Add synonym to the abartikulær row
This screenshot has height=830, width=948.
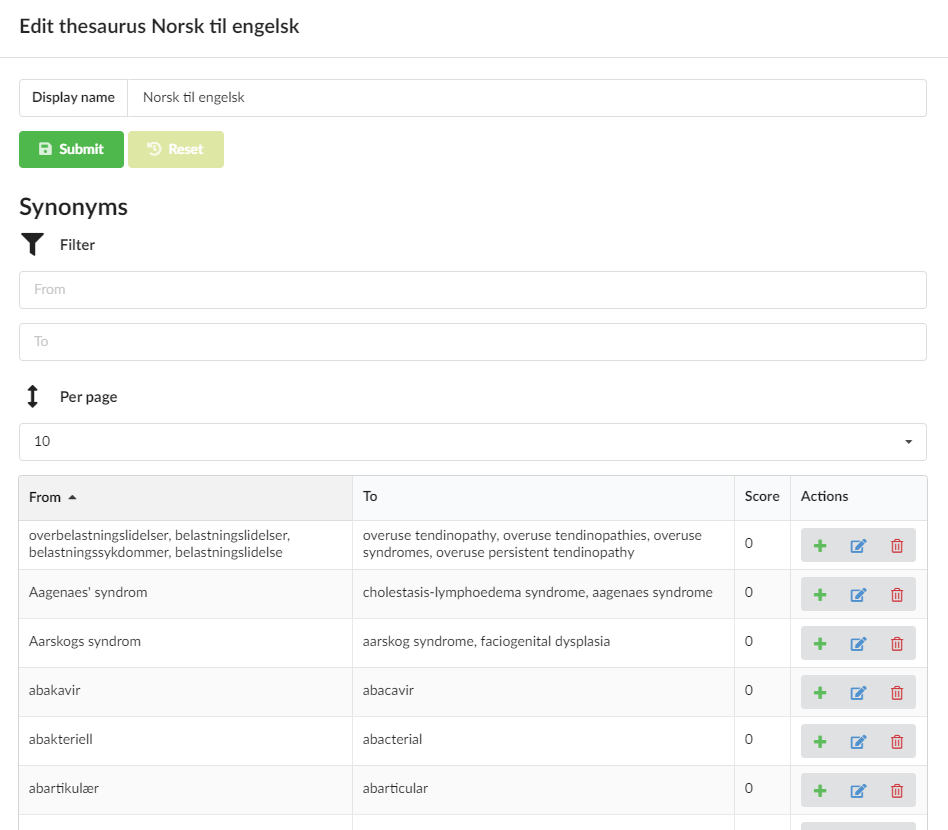(x=820, y=791)
